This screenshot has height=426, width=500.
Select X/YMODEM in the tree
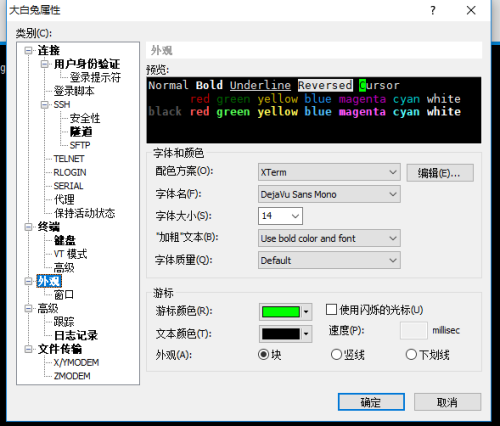point(76,362)
